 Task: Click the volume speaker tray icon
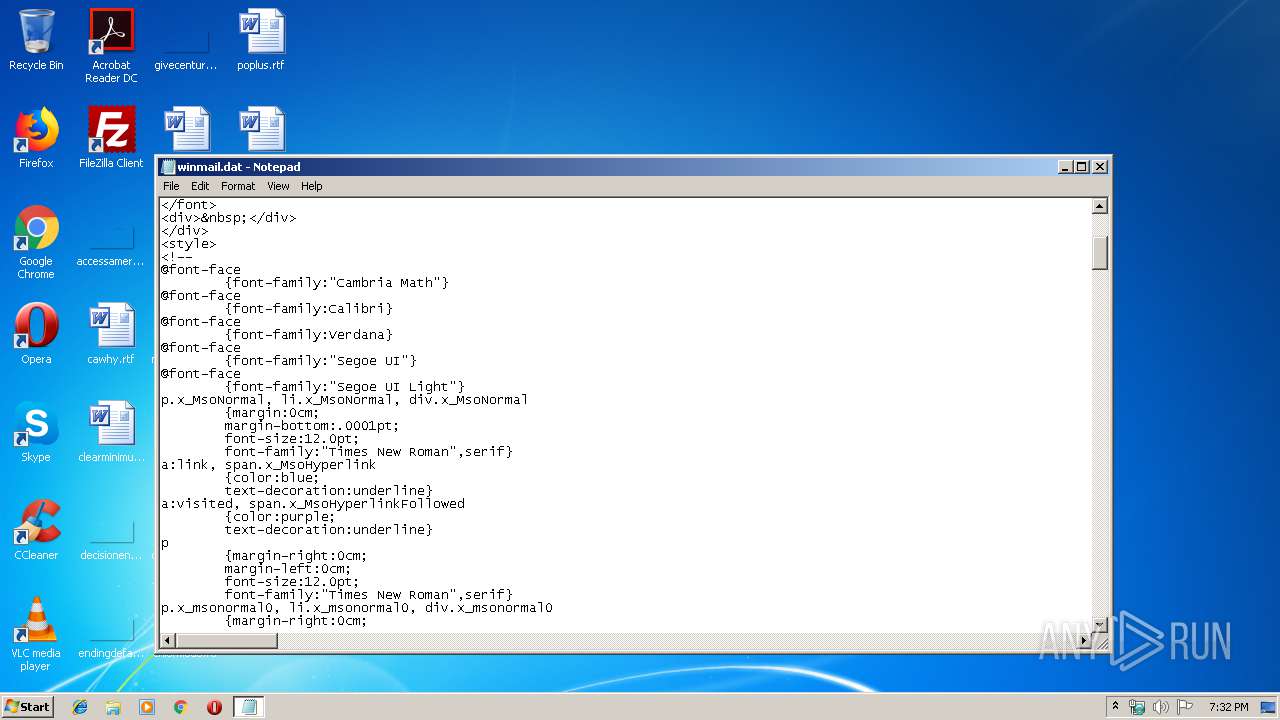(1160, 707)
